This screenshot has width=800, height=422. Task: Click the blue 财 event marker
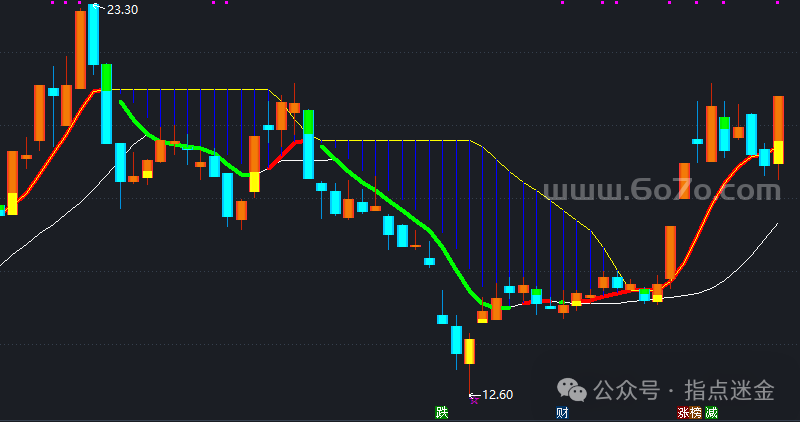pos(562,412)
